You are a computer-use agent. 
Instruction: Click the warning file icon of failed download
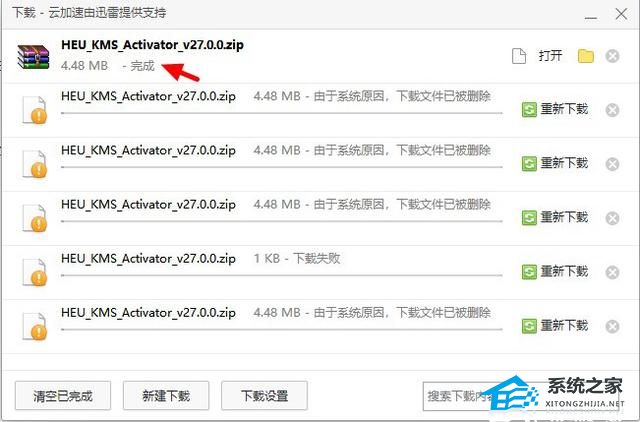pyautogui.click(x=35, y=272)
